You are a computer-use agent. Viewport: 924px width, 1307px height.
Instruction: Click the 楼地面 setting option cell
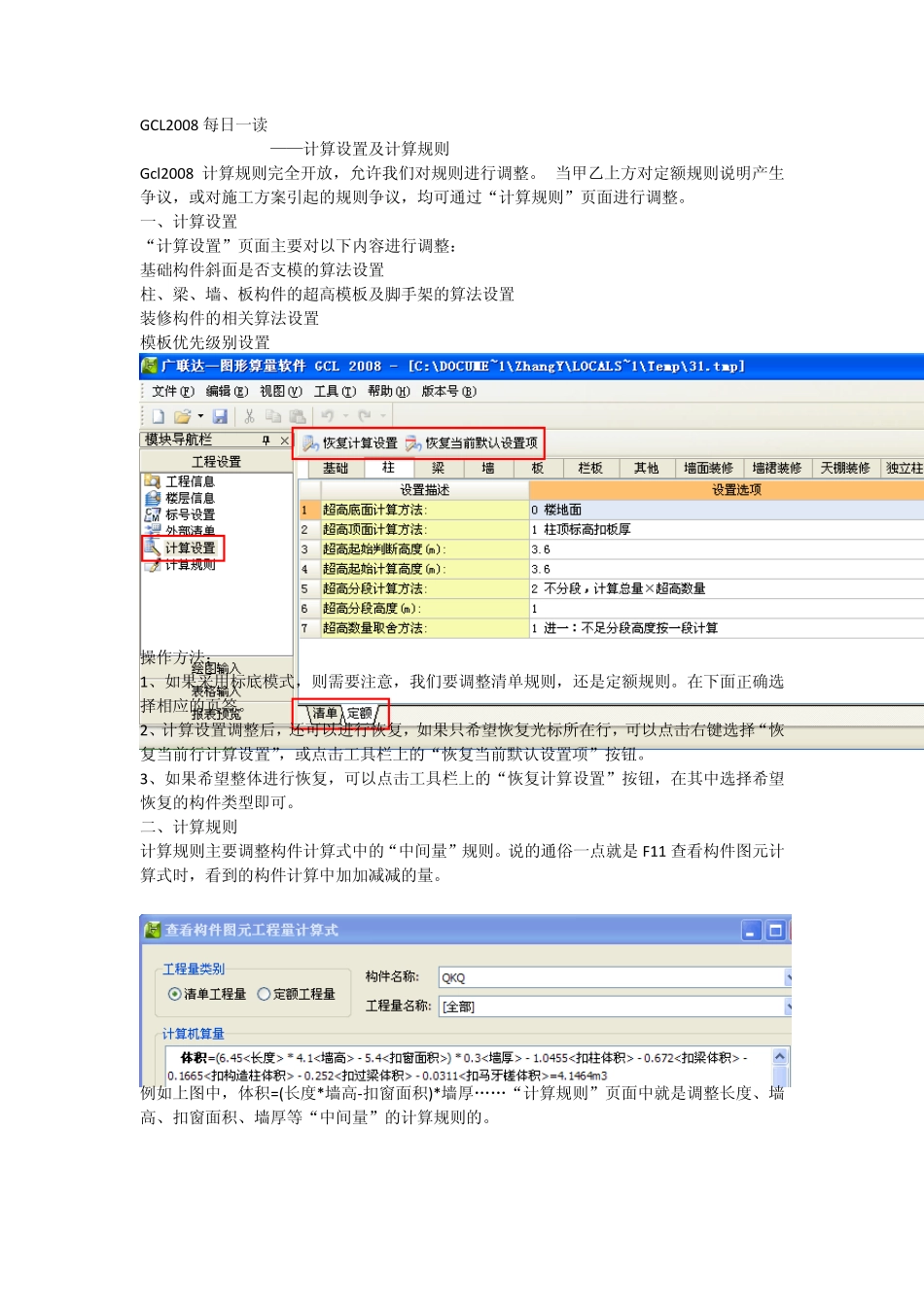coord(726,510)
